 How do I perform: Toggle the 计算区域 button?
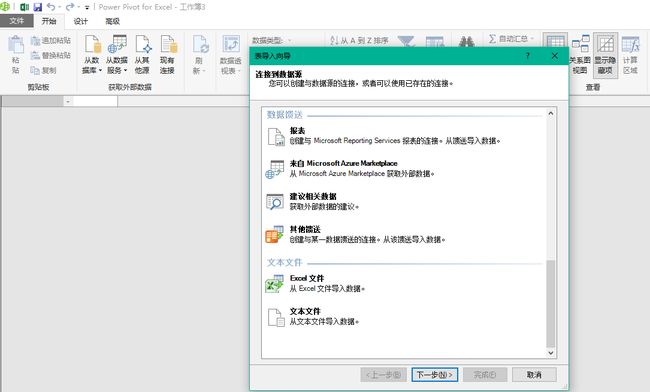tap(631, 55)
